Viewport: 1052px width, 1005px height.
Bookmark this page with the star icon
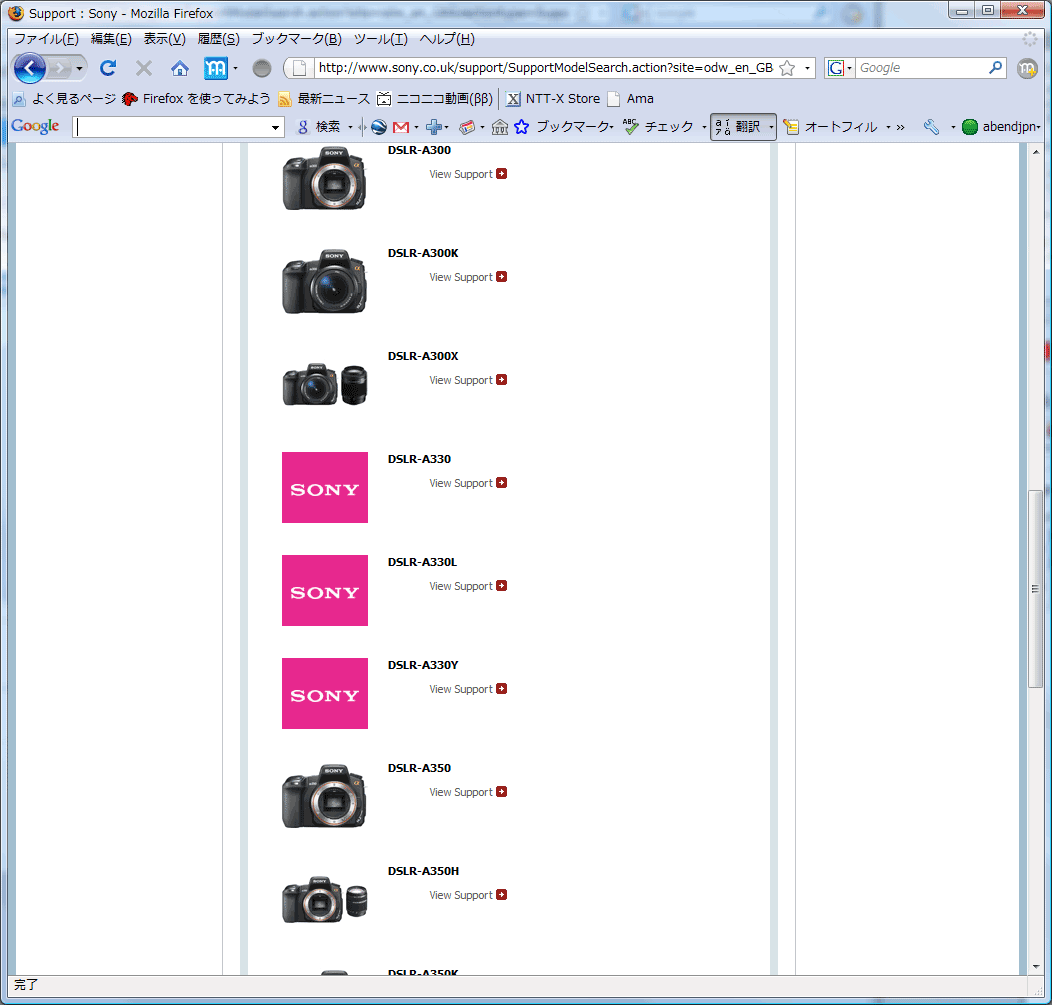click(788, 68)
